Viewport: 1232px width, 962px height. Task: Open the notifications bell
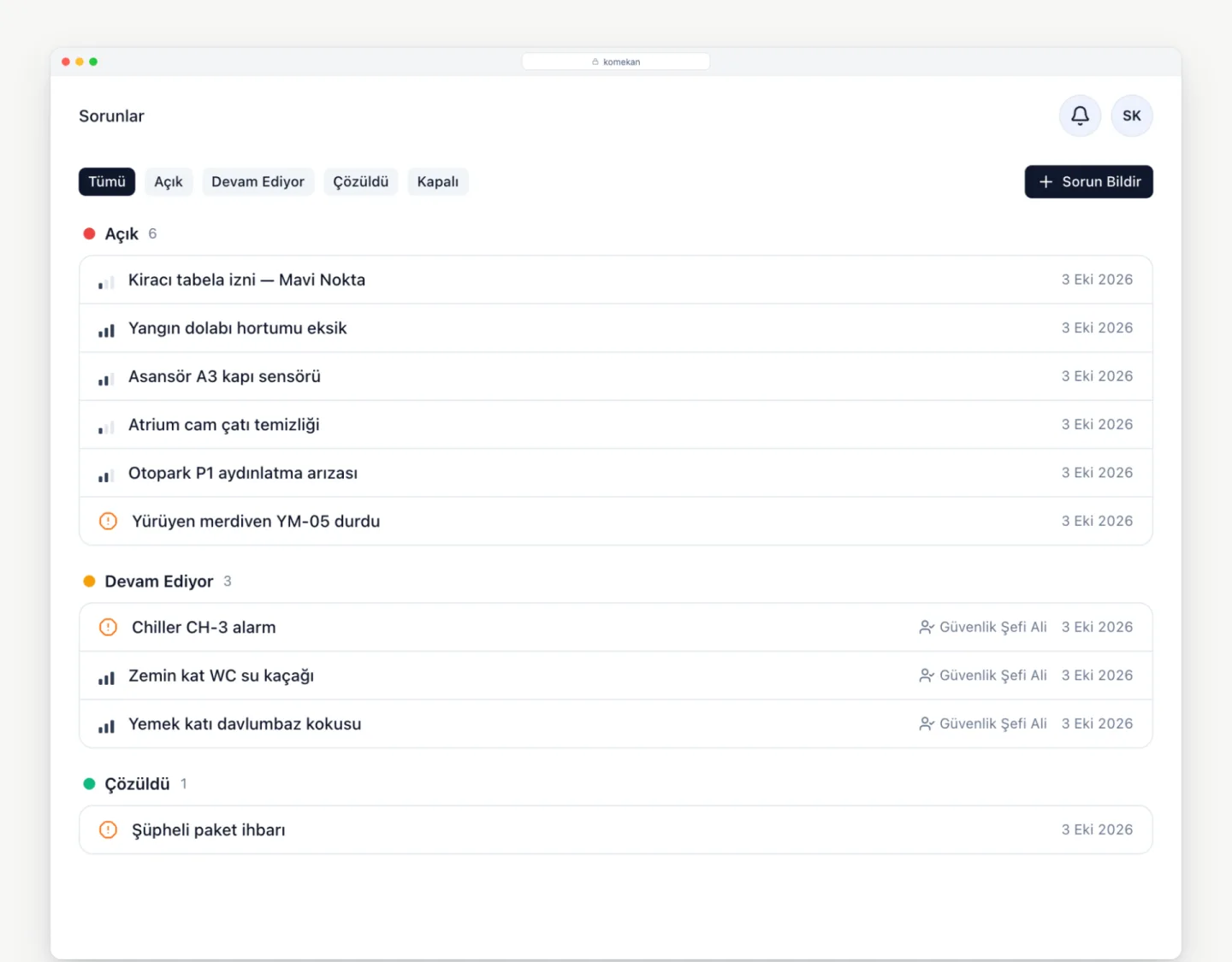[1080, 115]
